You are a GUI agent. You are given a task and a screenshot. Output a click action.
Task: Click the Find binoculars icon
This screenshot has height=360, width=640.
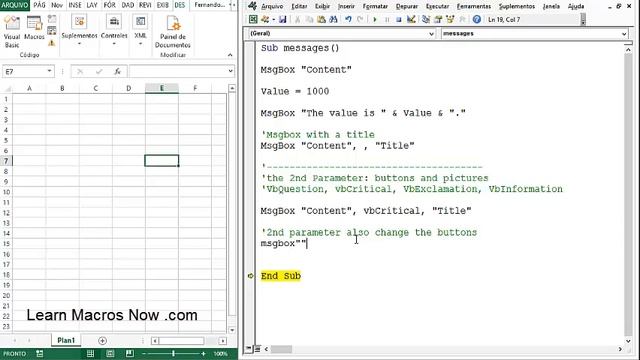tap(333, 19)
